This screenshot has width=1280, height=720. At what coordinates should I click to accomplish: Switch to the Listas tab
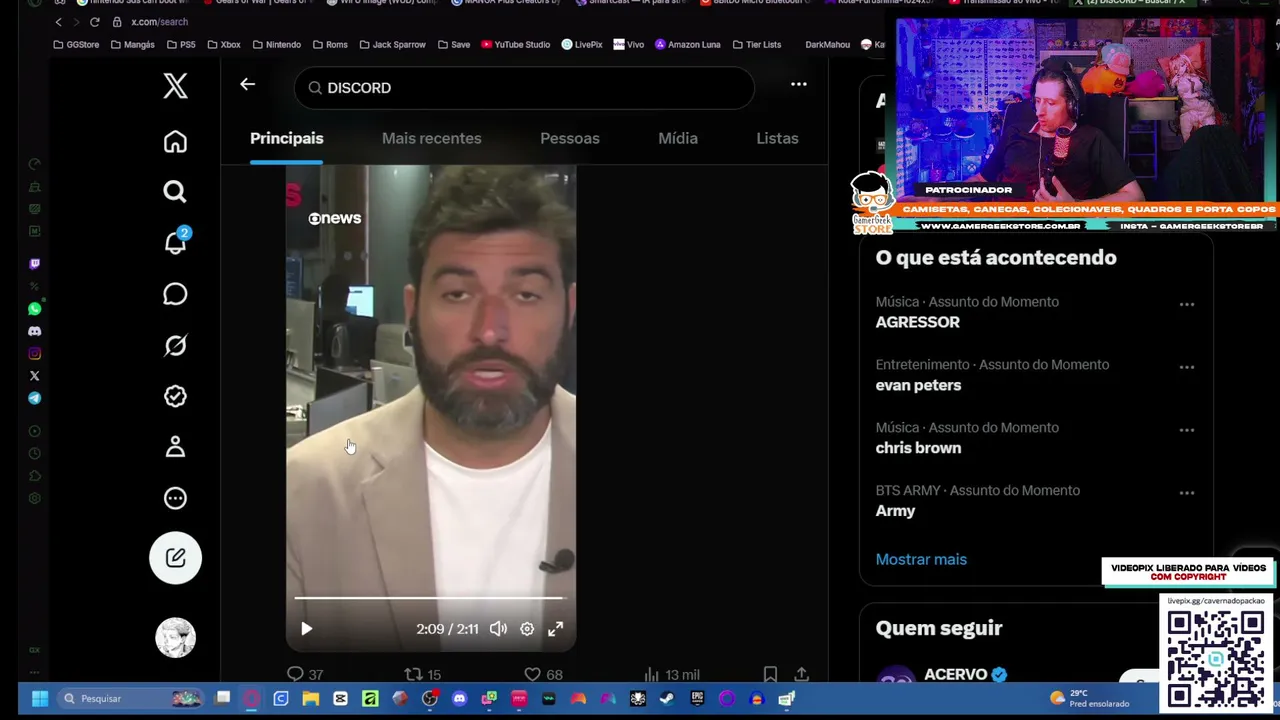click(777, 138)
